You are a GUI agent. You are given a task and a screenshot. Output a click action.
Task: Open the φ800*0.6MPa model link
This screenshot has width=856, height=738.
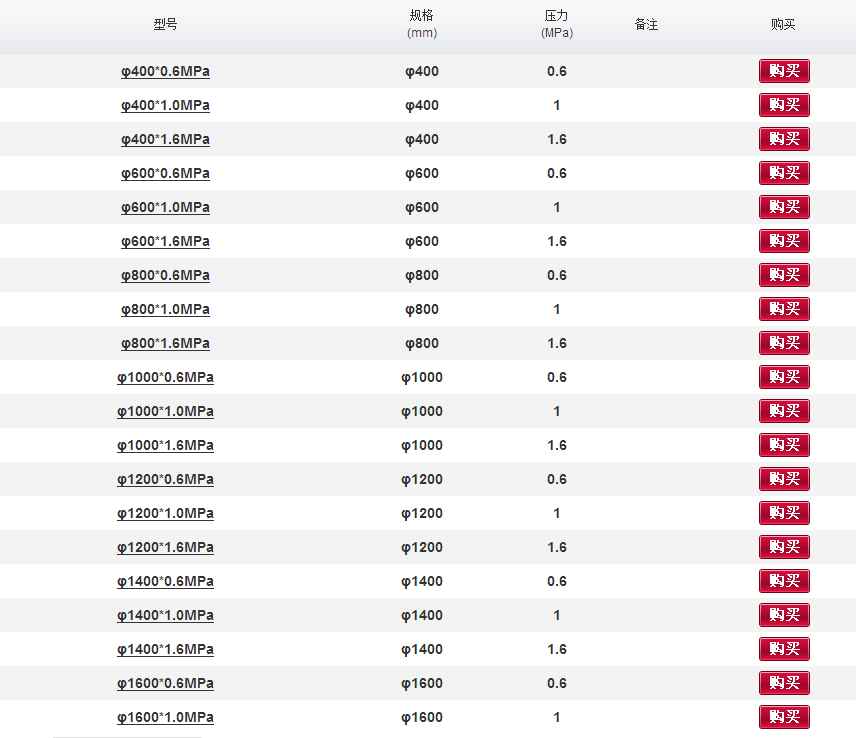click(165, 275)
